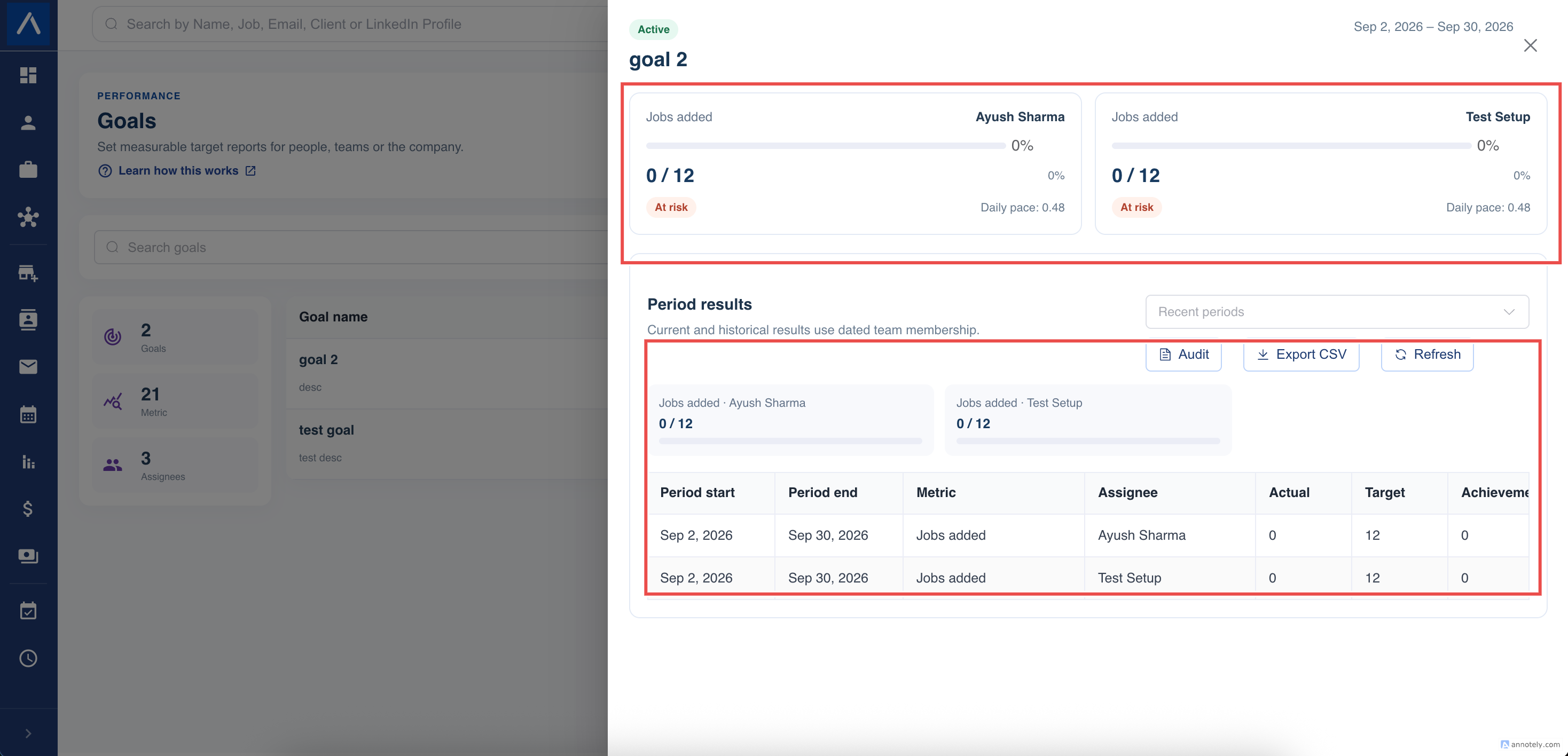Open the dashboard grid icon in sidebar
This screenshot has width=1568, height=756.
(28, 75)
